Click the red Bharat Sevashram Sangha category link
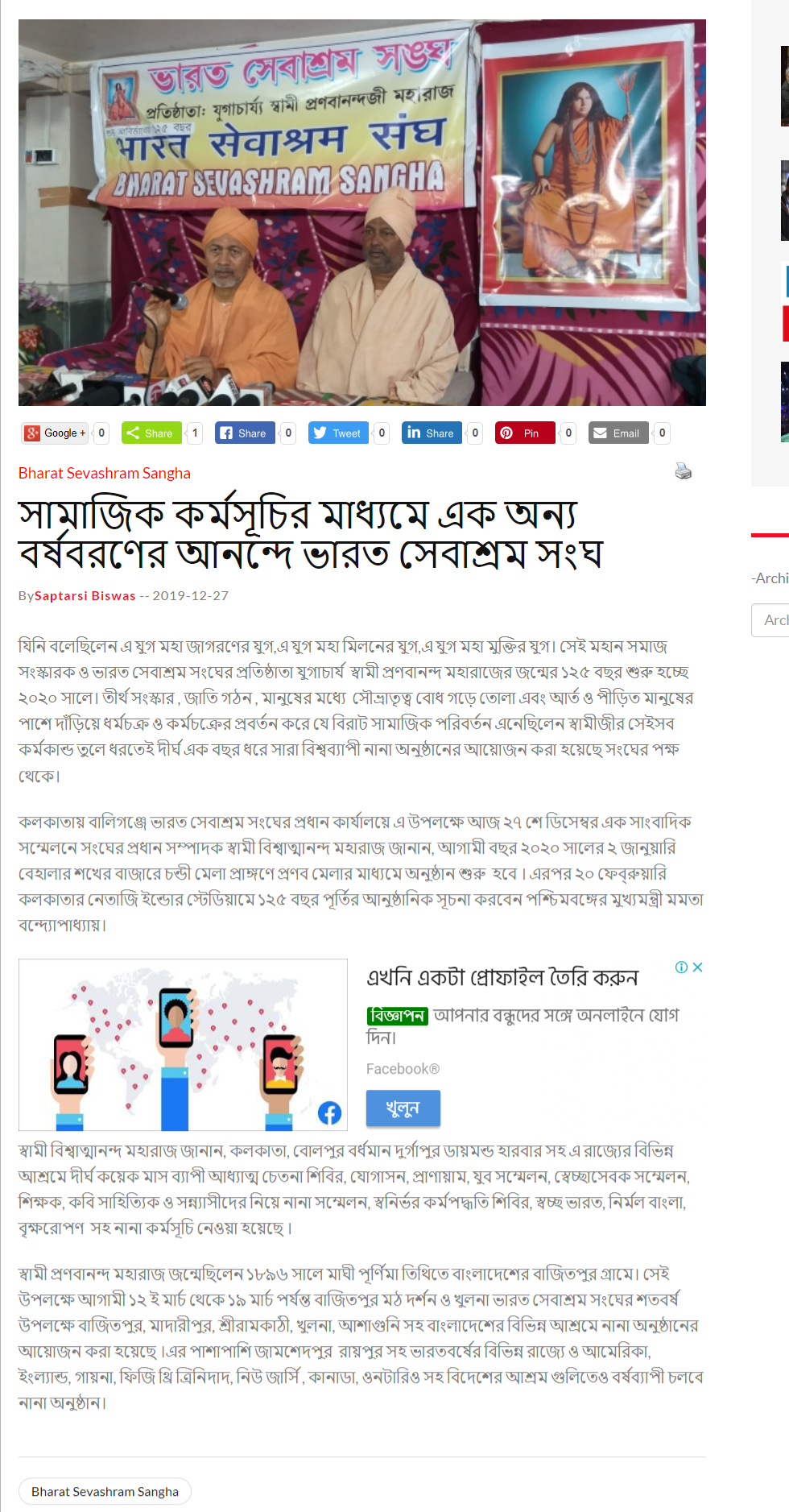The image size is (789, 1512). pos(105,474)
